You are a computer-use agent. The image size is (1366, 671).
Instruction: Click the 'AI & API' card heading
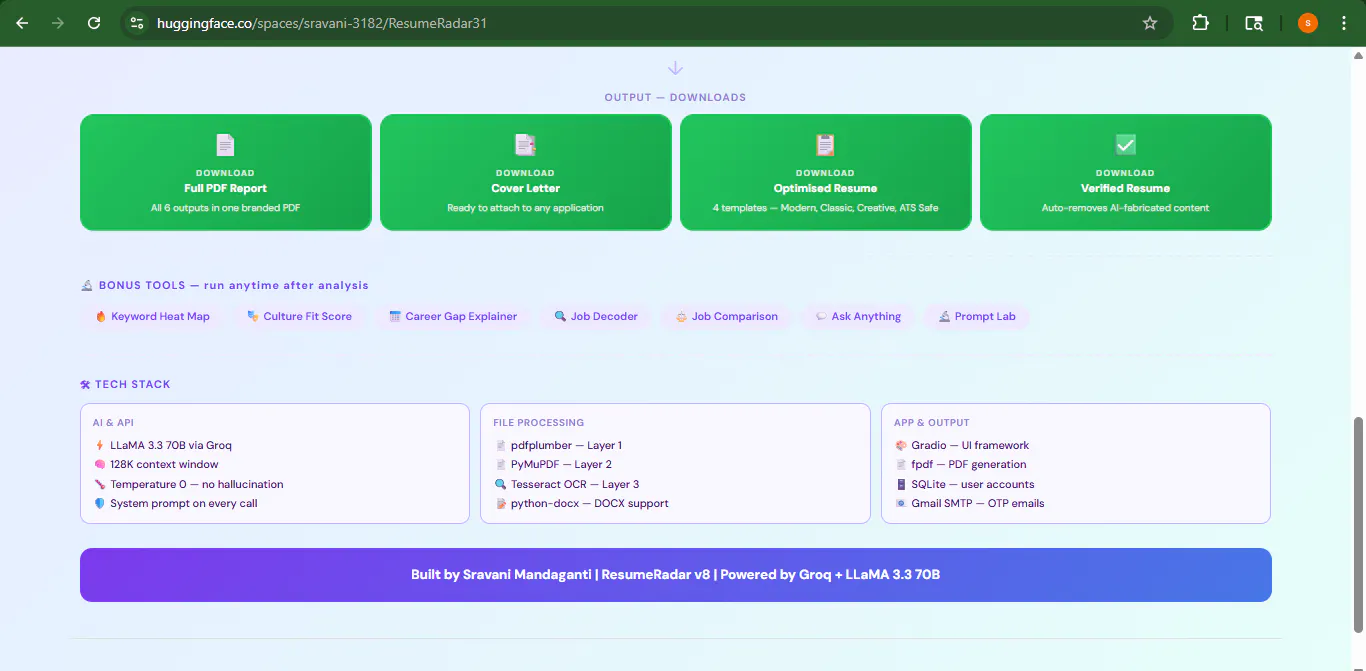pos(113,422)
